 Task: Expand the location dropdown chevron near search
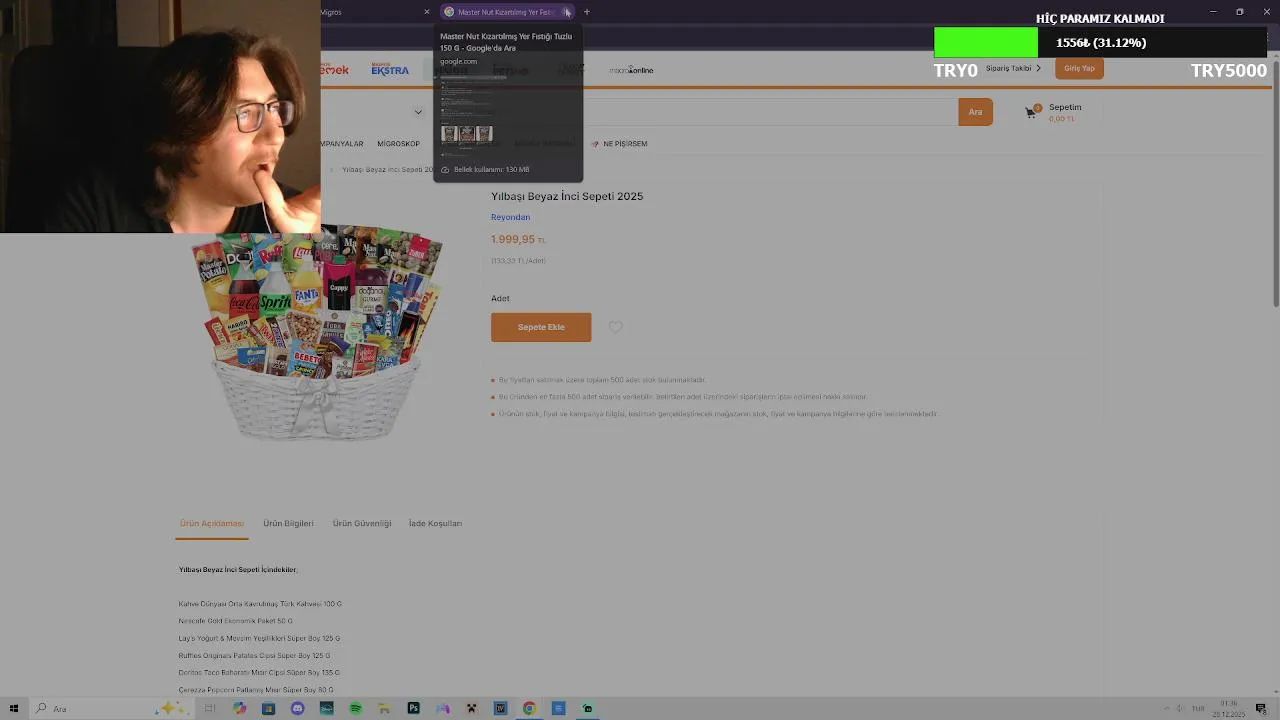418,112
